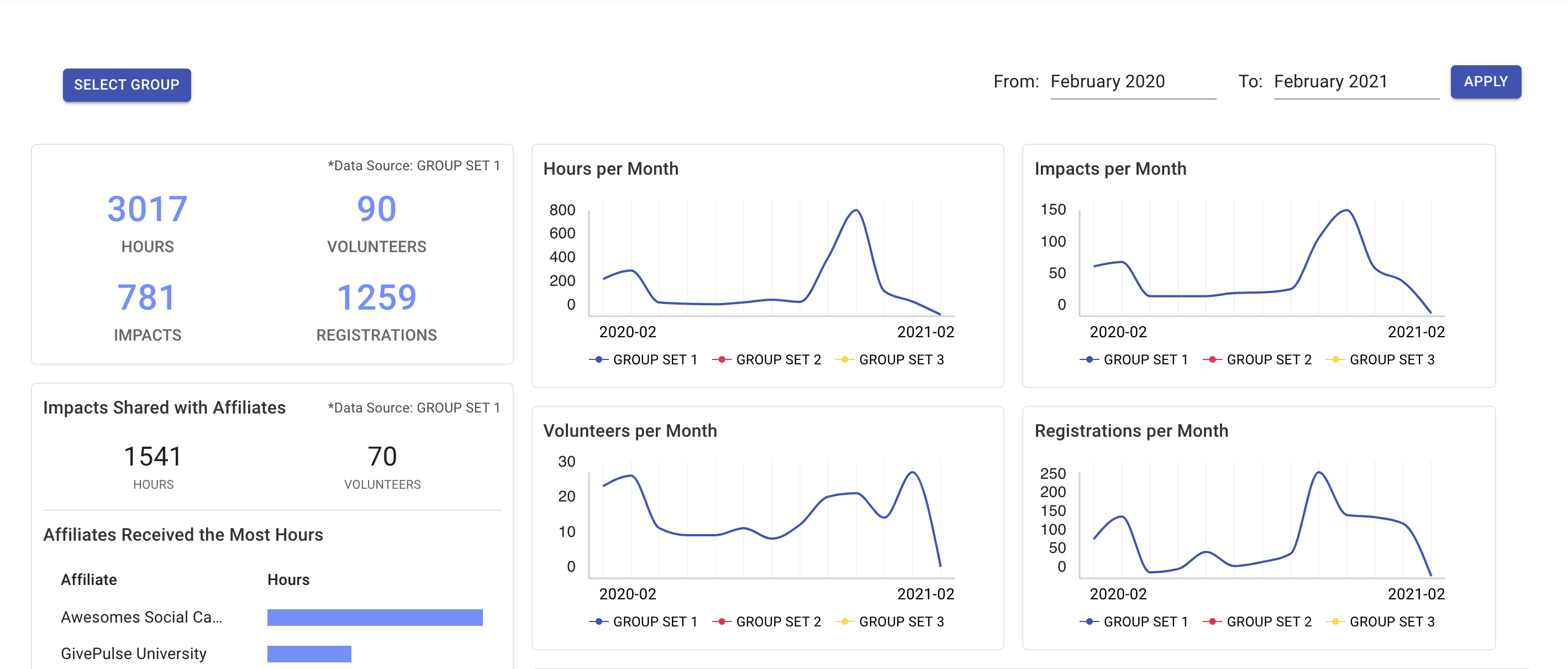Toggle GROUP SET 2 in Volunteers per Month legend

pyautogui.click(x=766, y=621)
